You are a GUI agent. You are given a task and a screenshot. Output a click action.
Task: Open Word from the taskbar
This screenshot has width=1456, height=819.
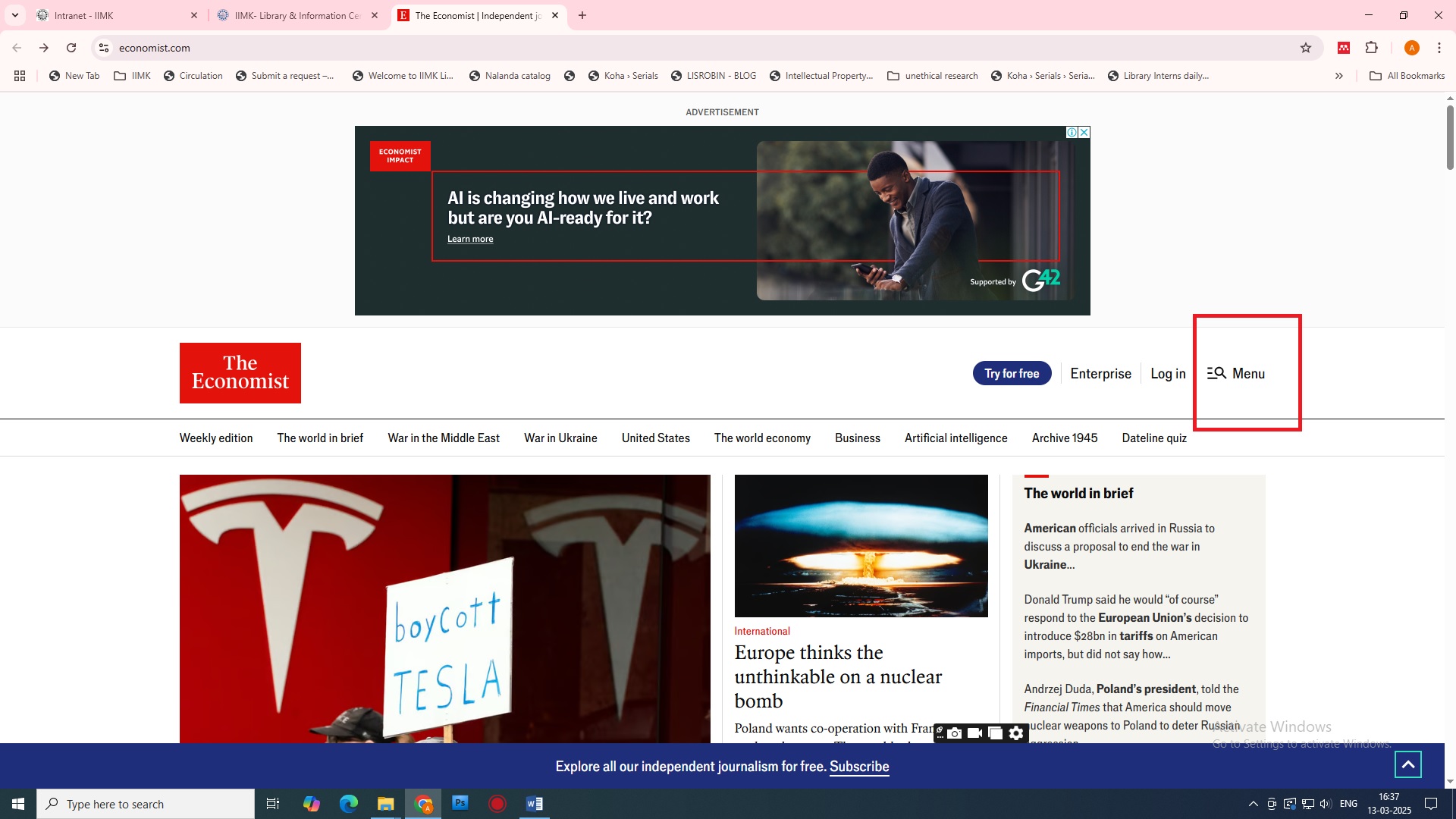[534, 804]
